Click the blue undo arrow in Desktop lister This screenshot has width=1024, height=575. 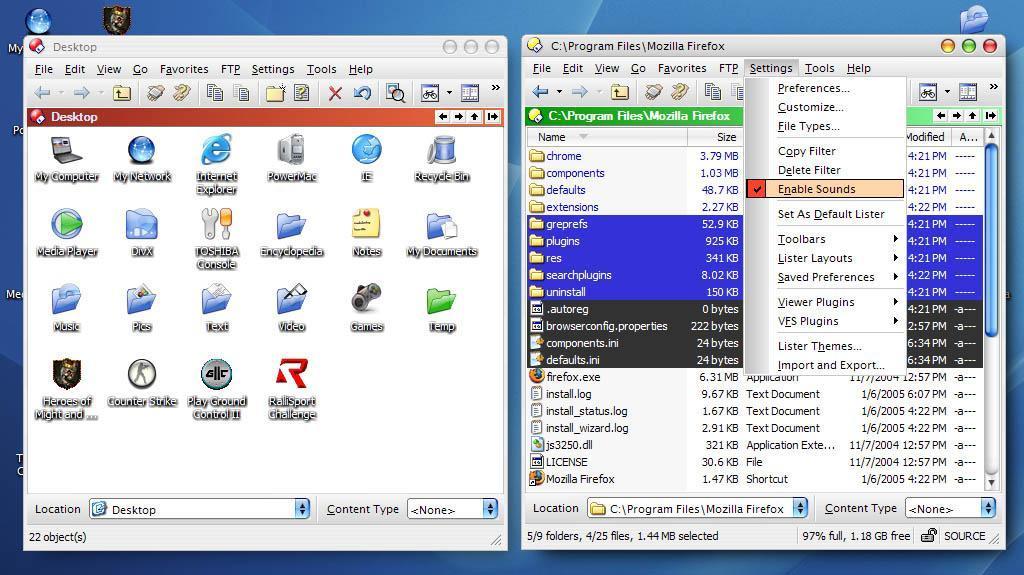point(362,93)
